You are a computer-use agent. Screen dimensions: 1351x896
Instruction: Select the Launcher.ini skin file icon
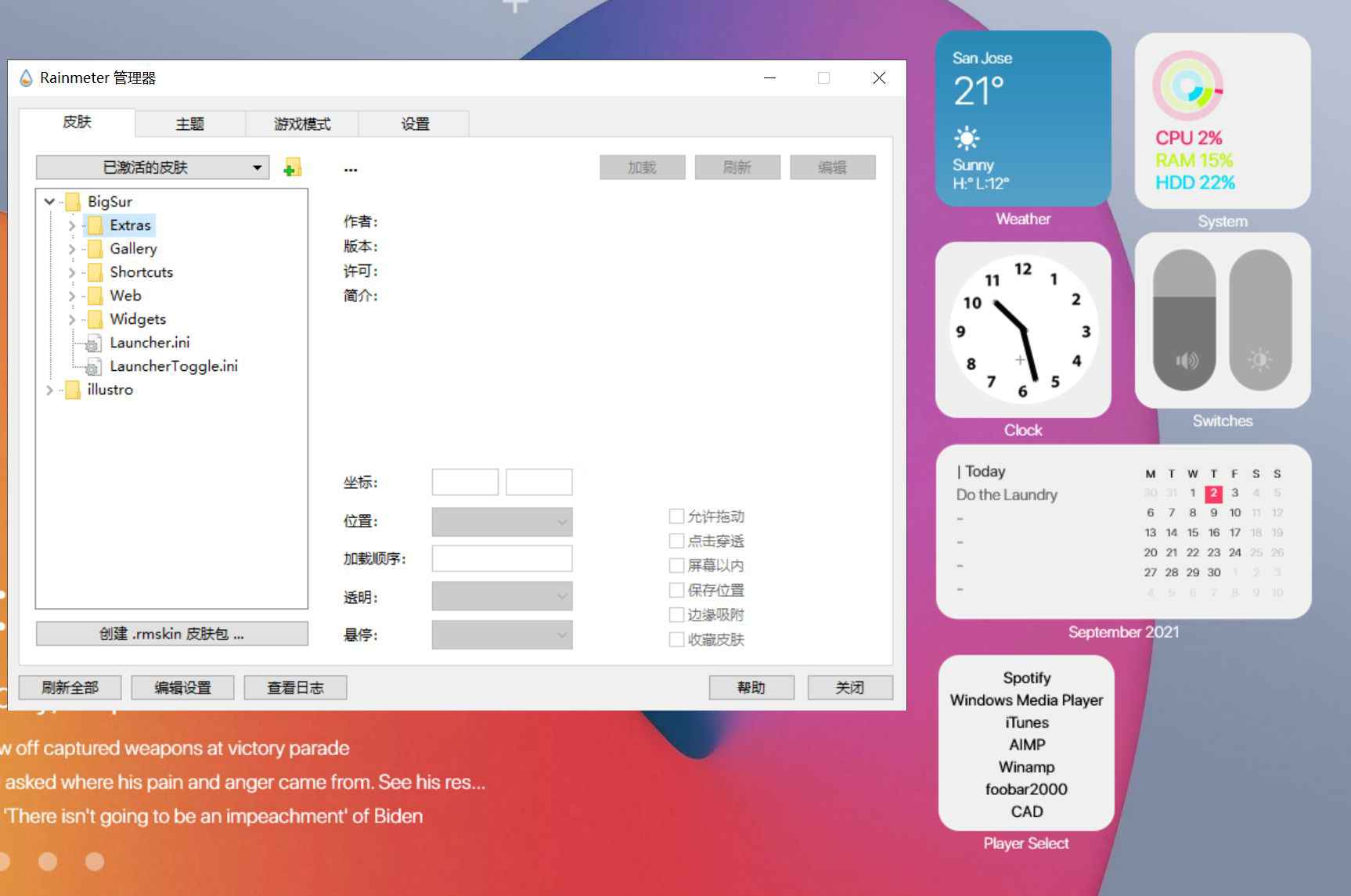coord(94,342)
